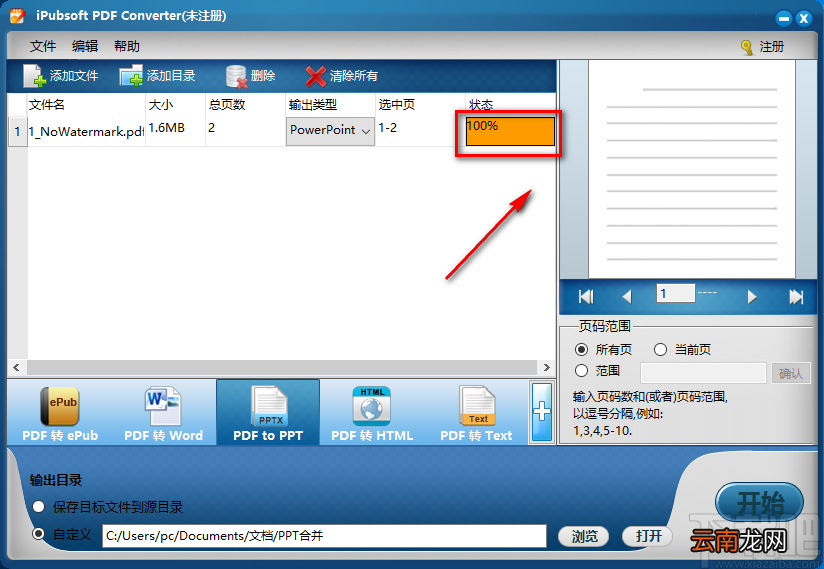Open the PowerPoint output type dropdown

[330, 130]
